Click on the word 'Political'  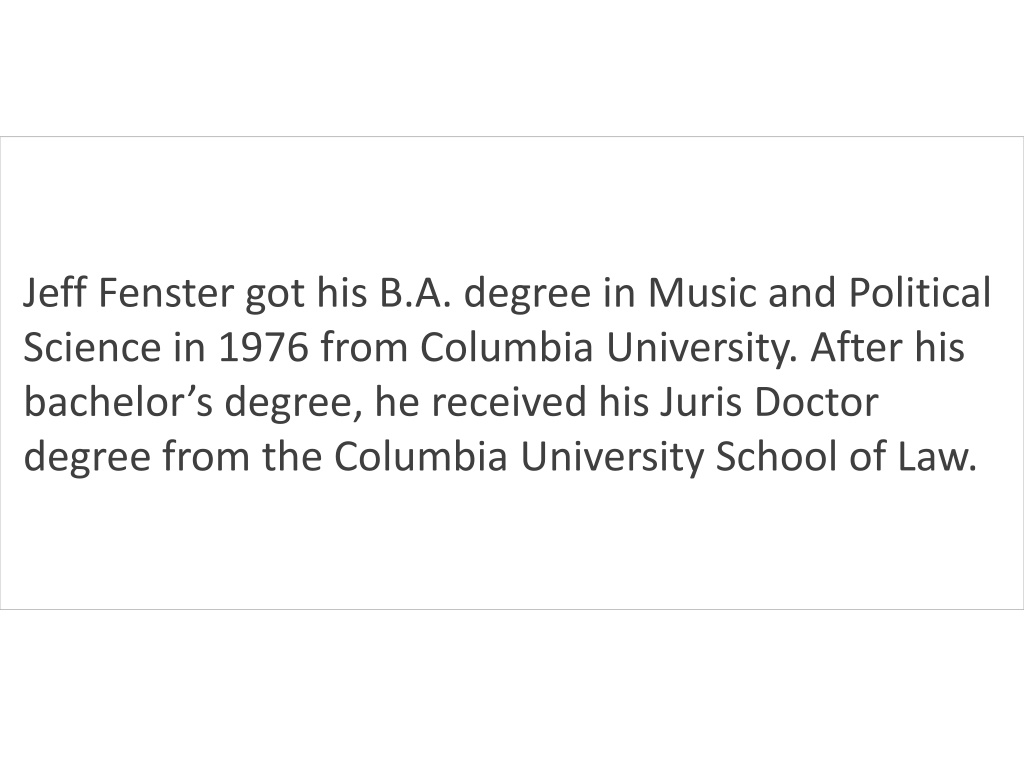click(x=920, y=293)
